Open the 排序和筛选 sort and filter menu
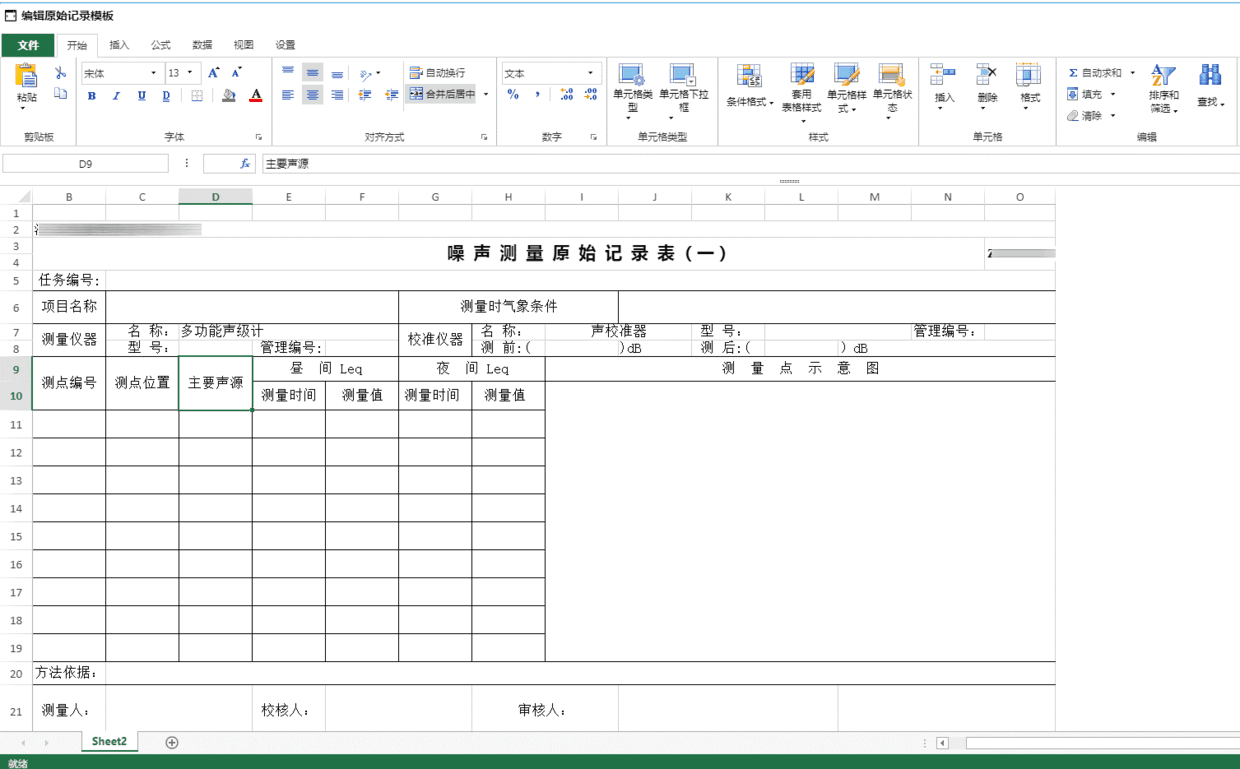 pos(1164,89)
